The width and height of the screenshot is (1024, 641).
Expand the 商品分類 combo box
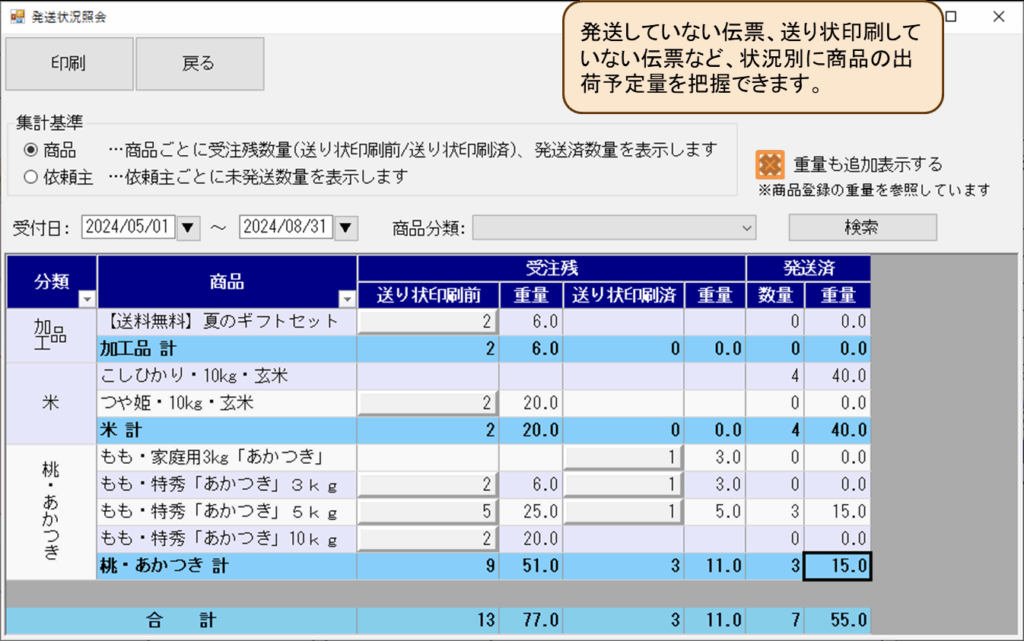pos(747,228)
